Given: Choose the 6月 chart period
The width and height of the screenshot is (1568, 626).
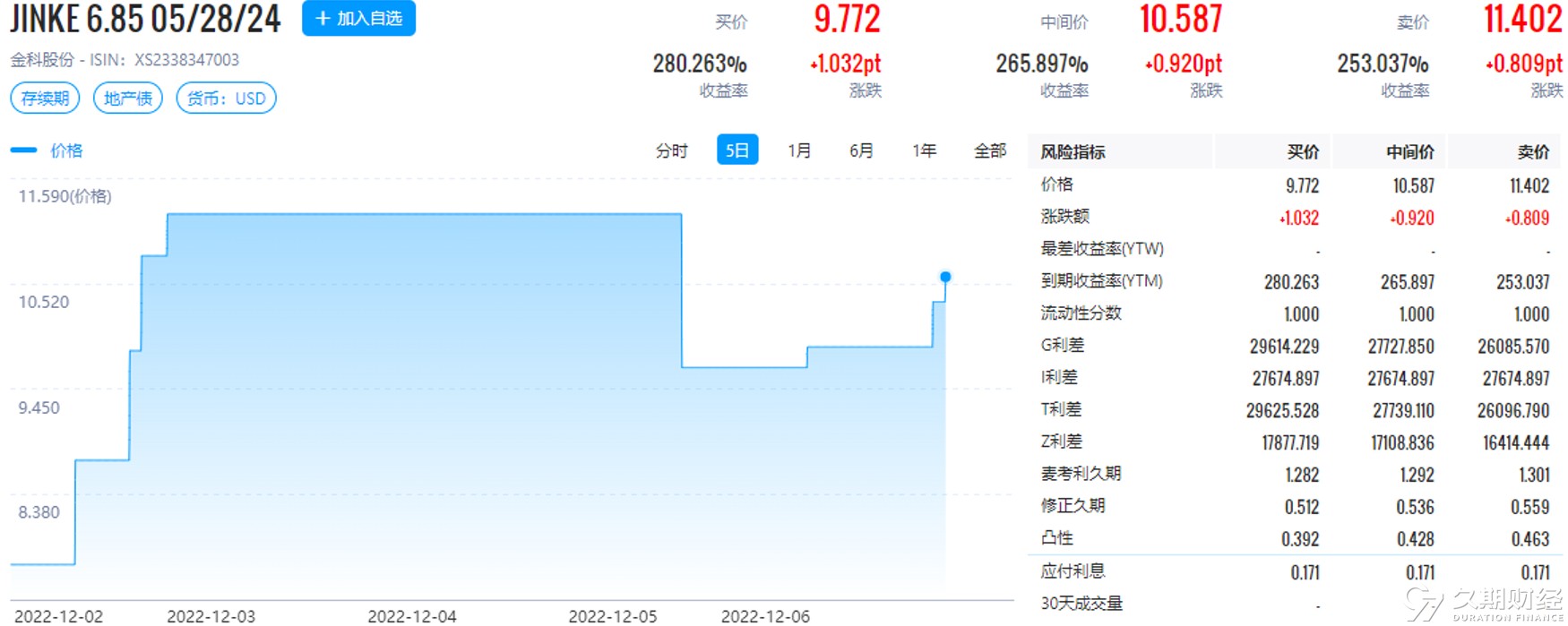Looking at the screenshot, I should click(x=861, y=150).
